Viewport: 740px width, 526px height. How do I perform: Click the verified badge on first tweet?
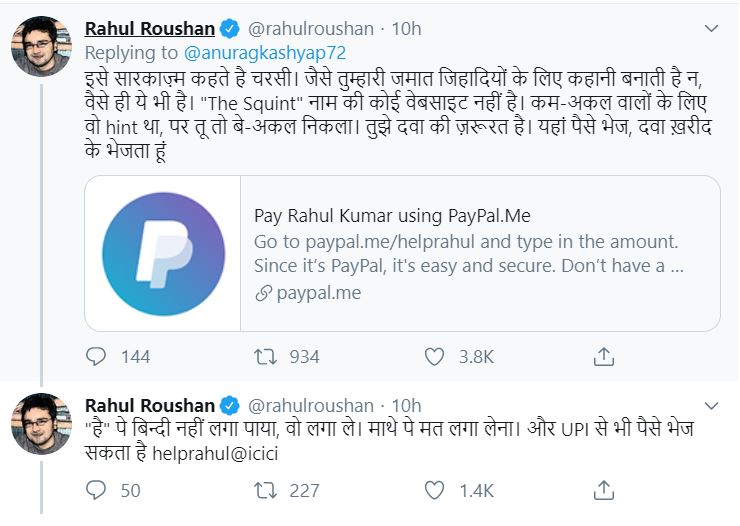point(230,27)
